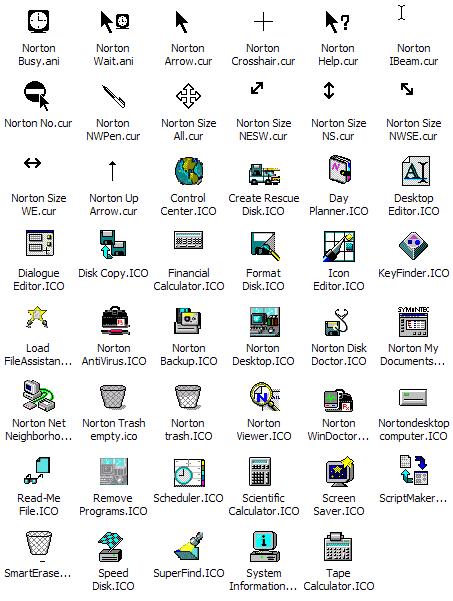
Task: Click the Scheduler.ICO clock icon
Action: (x=189, y=473)
